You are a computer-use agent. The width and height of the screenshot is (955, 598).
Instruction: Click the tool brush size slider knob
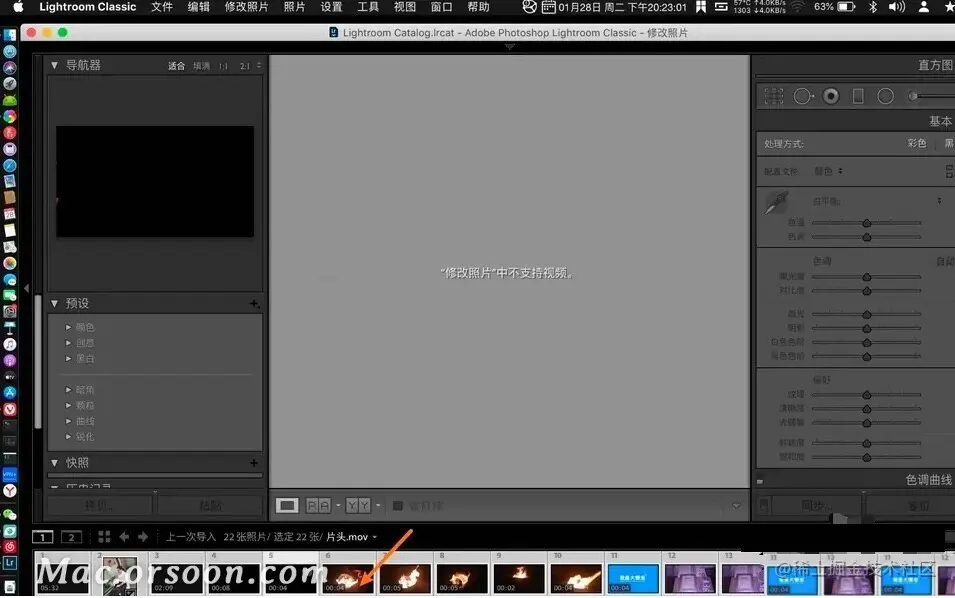click(912, 96)
